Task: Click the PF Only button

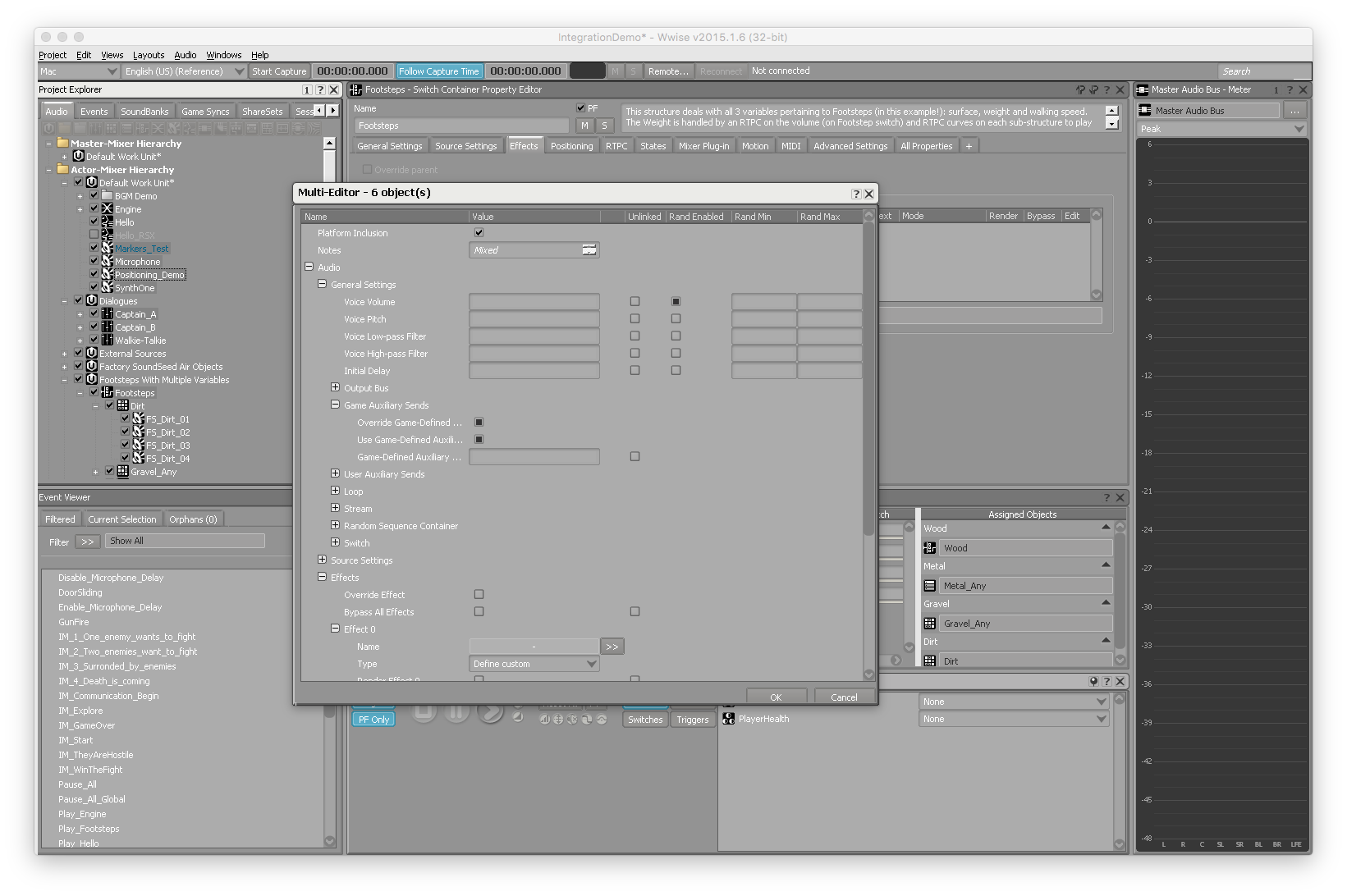Action: tap(373, 720)
